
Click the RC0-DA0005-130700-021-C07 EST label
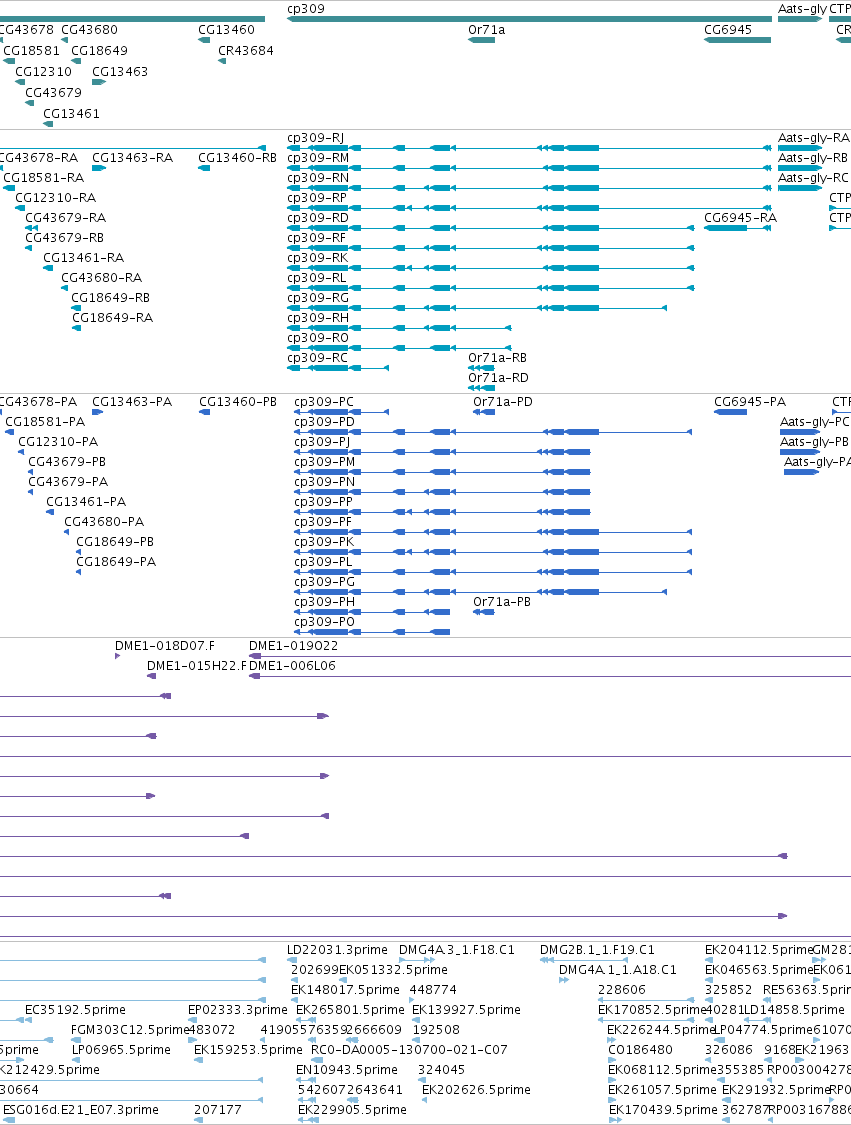point(409,1050)
